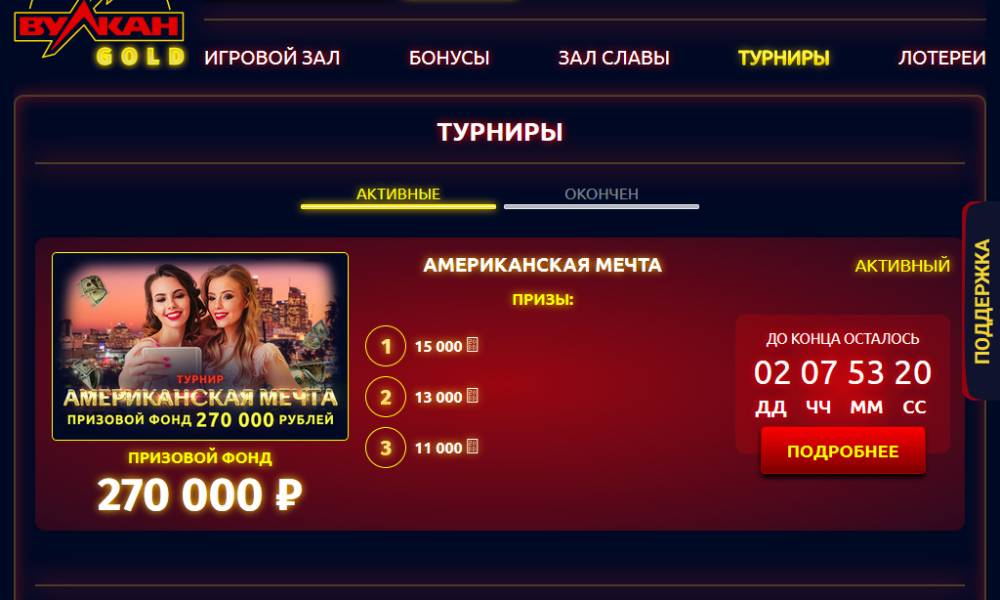This screenshot has height=600, width=1000.
Task: Click the 270 000 ₽ prize fund amount
Action: (200, 495)
